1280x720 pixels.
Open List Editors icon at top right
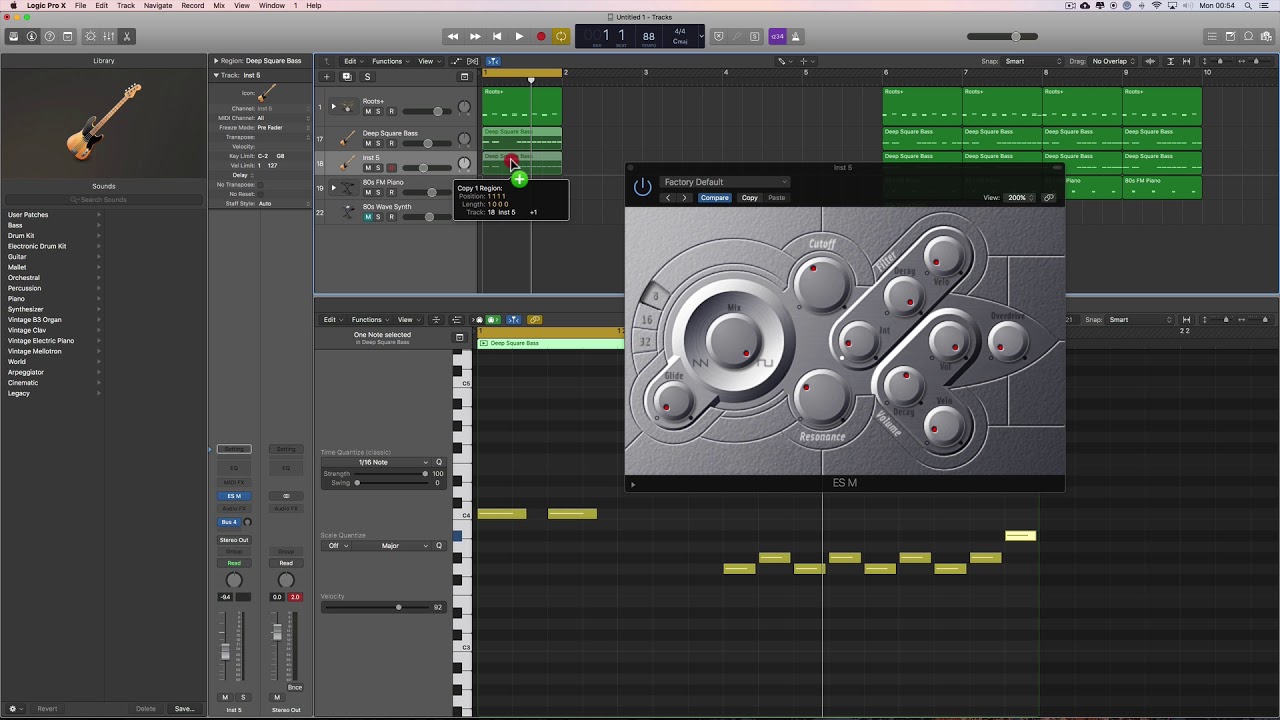coord(1212,37)
